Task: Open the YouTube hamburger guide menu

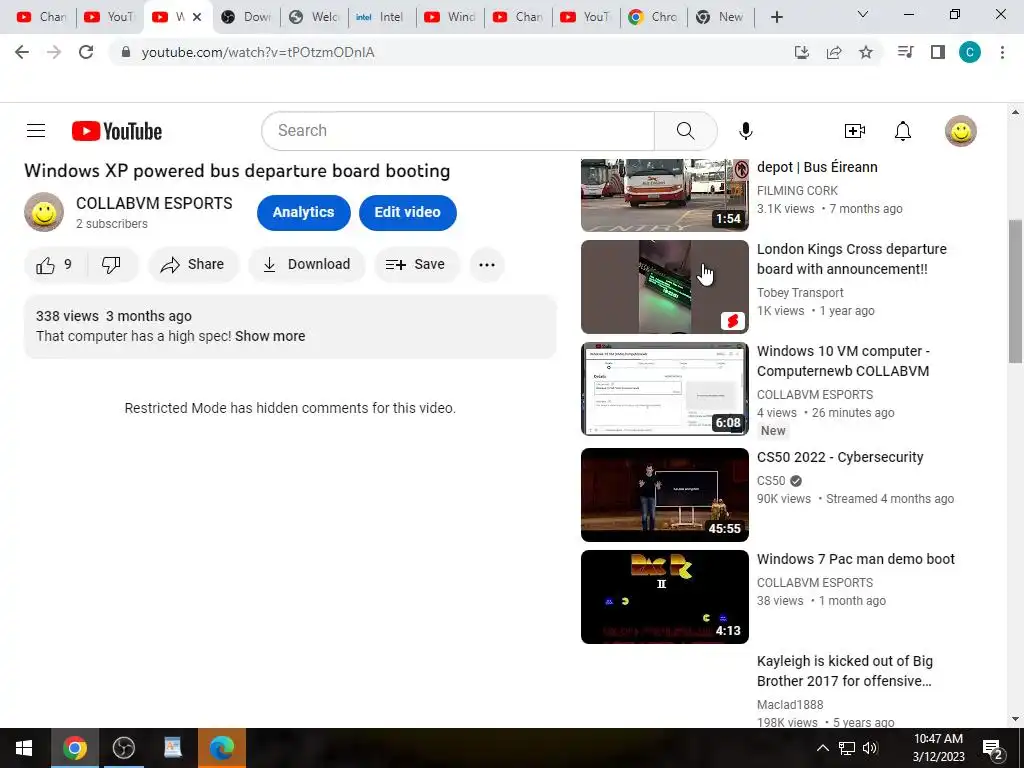Action: click(36, 131)
